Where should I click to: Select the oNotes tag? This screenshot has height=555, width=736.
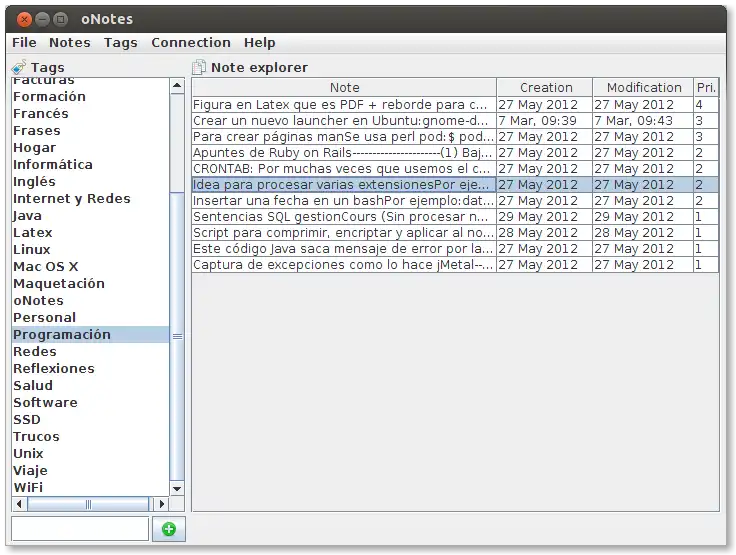click(x=90, y=300)
